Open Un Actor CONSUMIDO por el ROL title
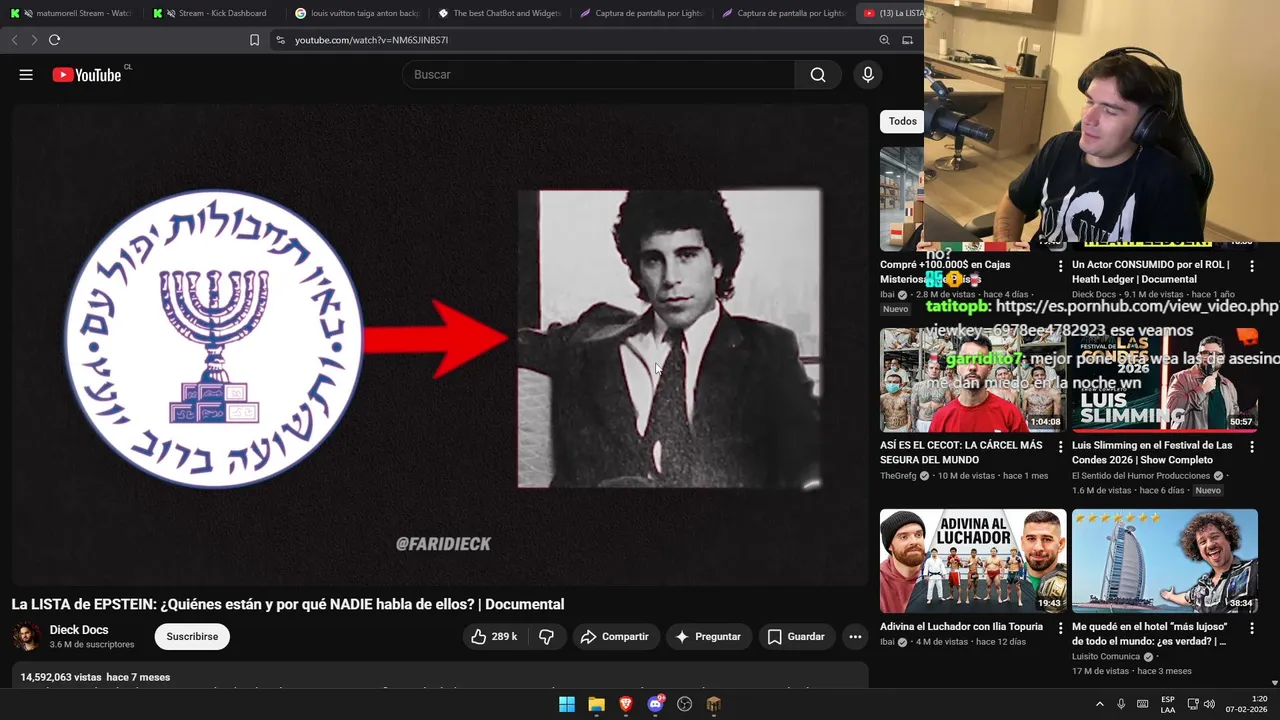The image size is (1280, 720). click(1151, 272)
